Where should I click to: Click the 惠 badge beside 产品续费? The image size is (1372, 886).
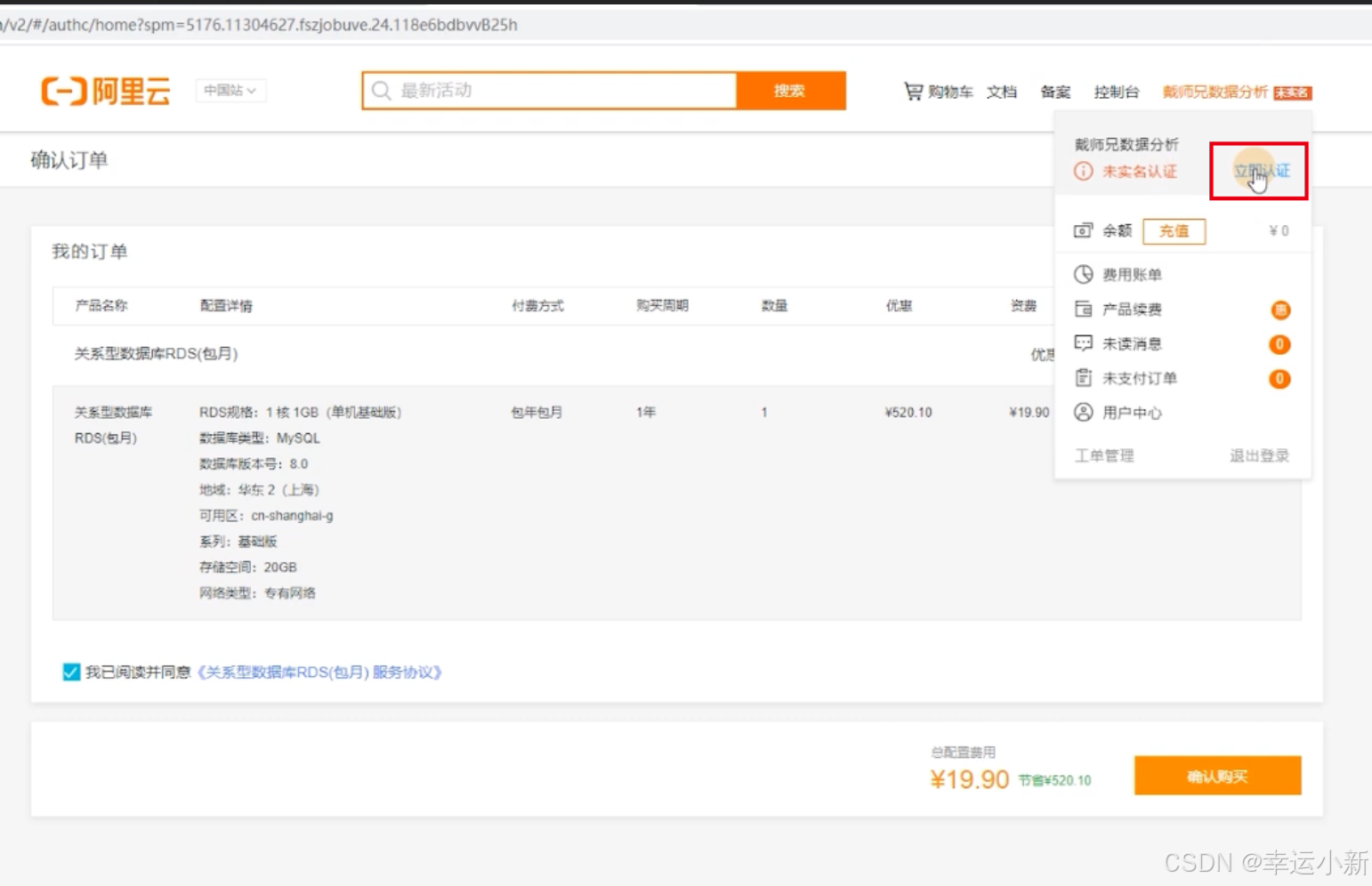pyautogui.click(x=1280, y=310)
